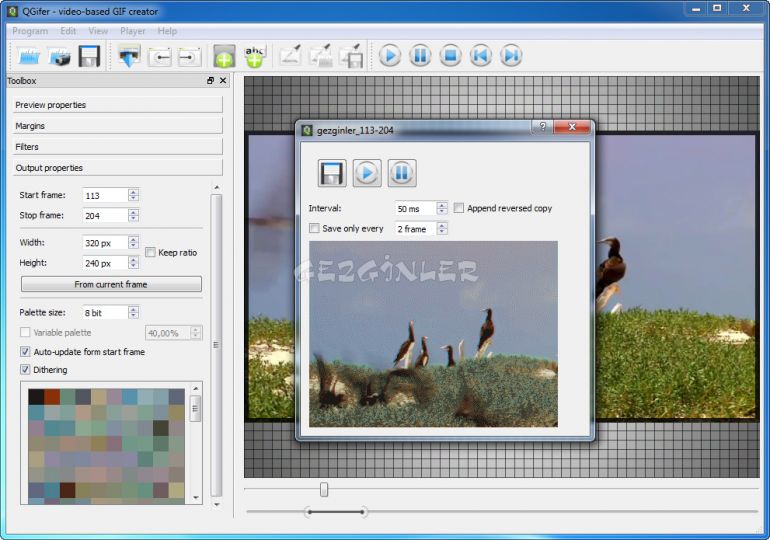770x540 pixels.
Task: Click the Start frame spinner arrows
Action: [134, 195]
